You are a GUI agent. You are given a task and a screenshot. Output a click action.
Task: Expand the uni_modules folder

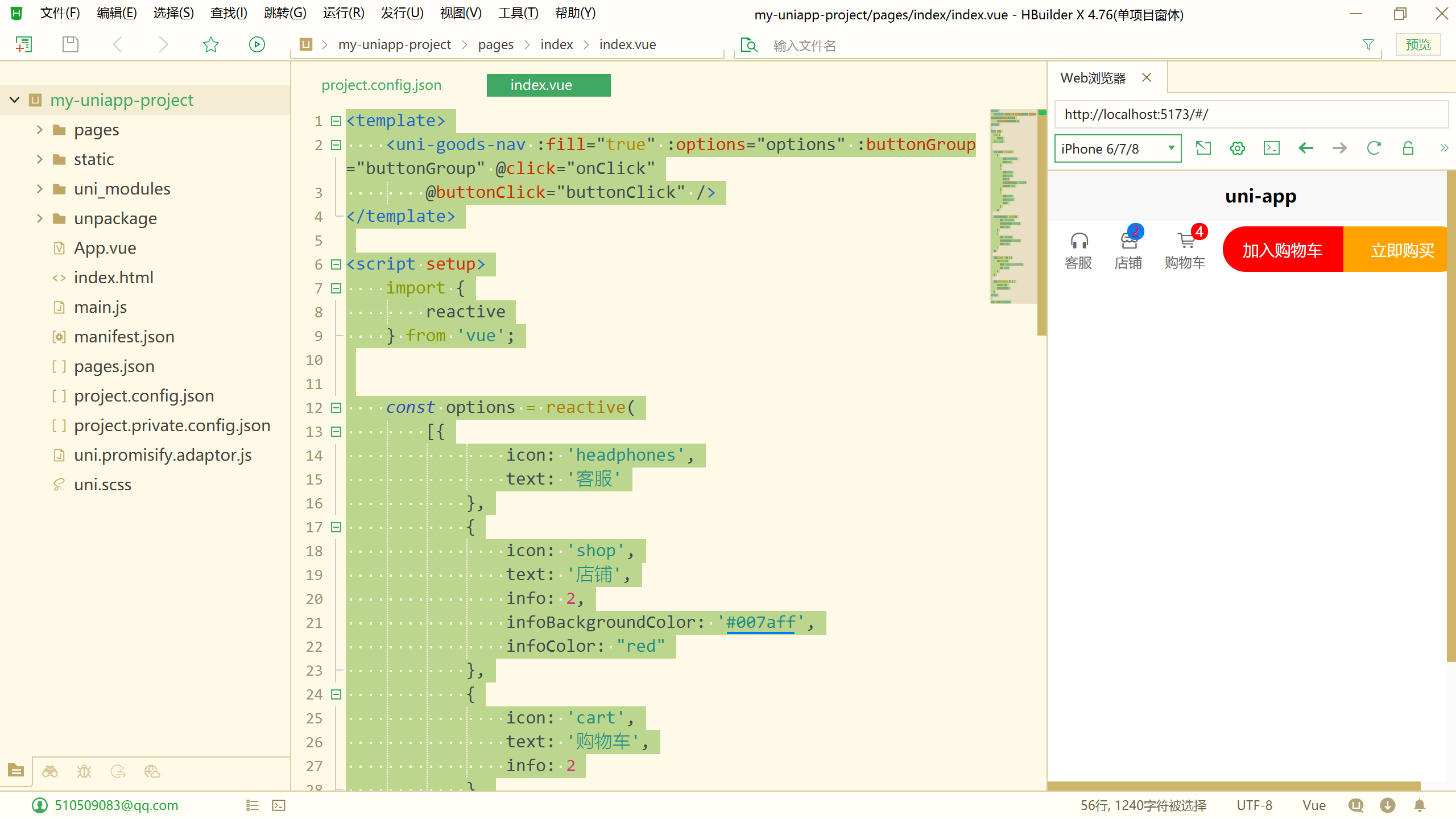tap(40, 189)
